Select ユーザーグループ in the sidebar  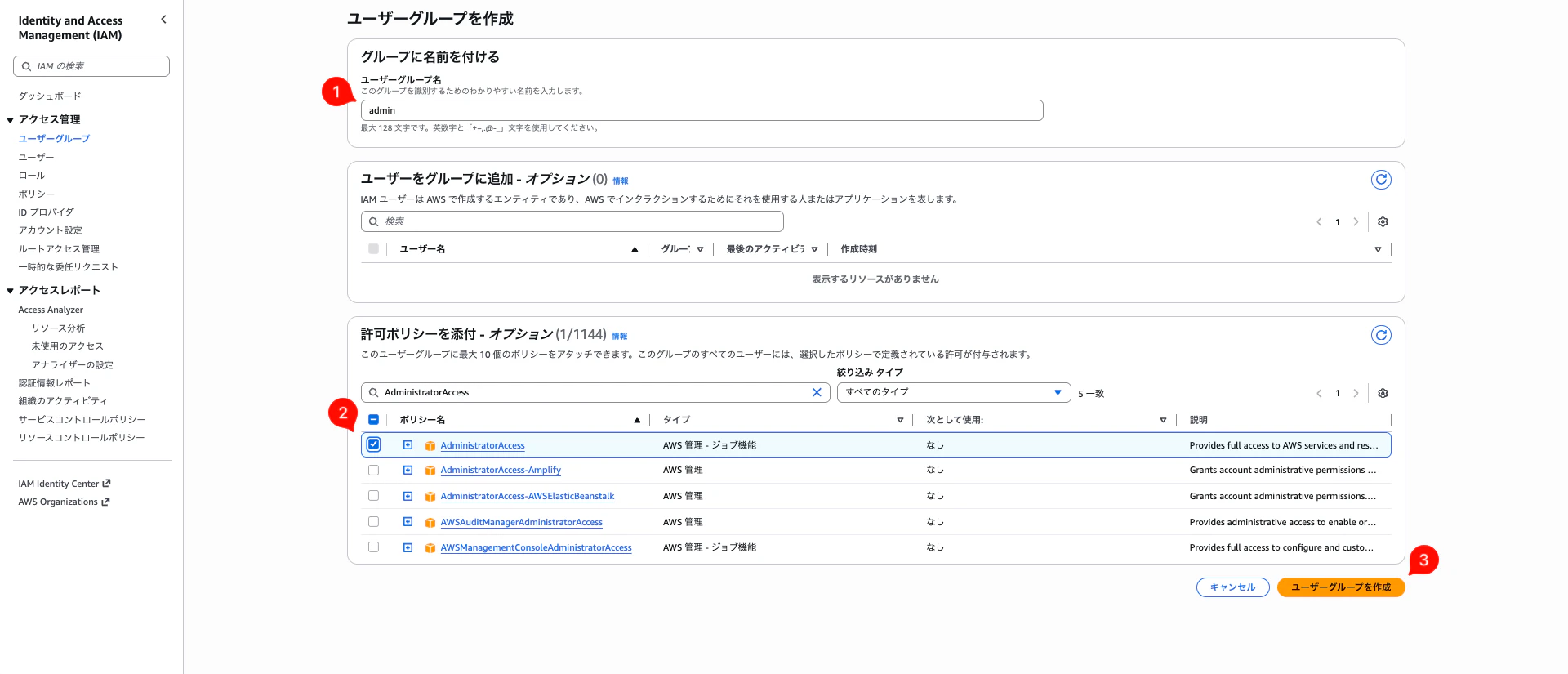click(54, 139)
